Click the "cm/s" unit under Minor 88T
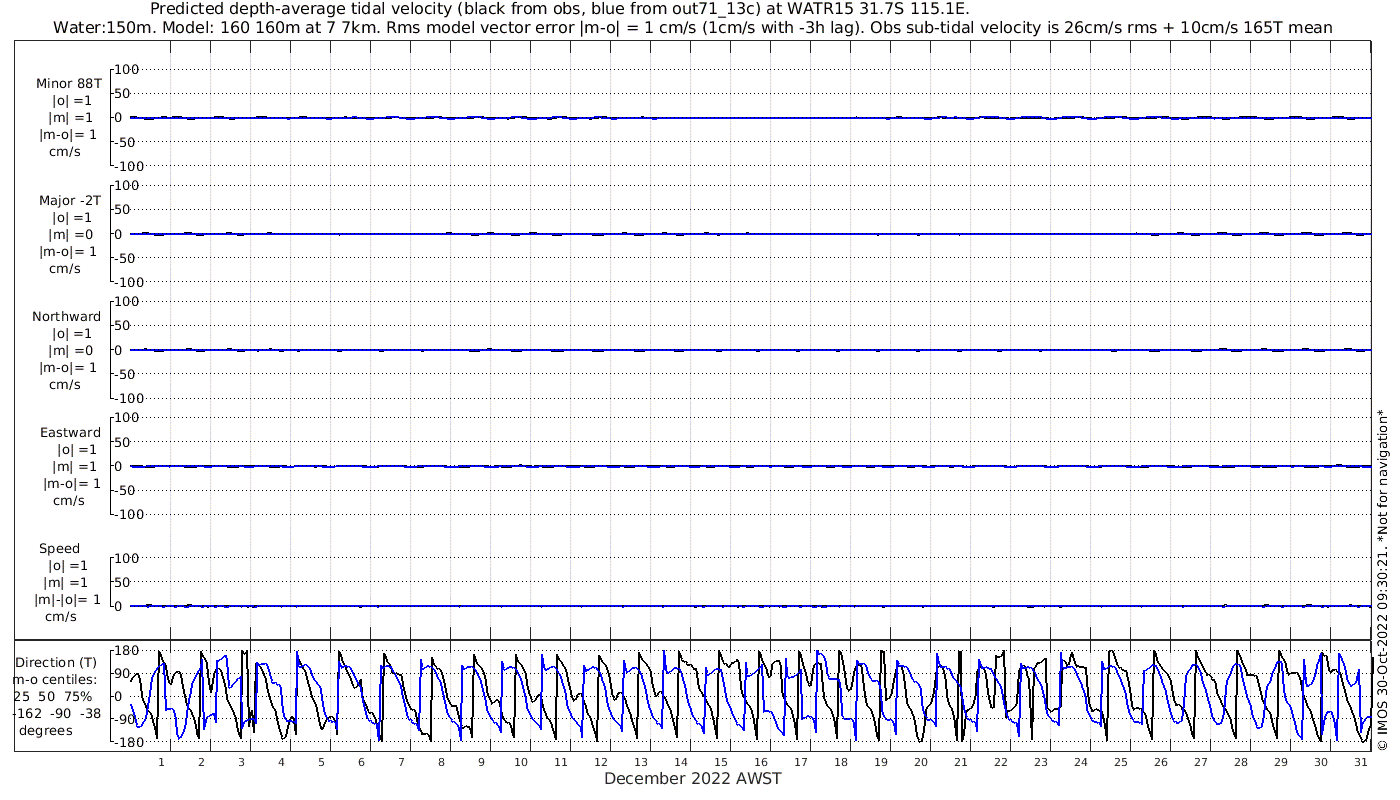Image resolution: width=1400 pixels, height=800 pixels. (65, 152)
